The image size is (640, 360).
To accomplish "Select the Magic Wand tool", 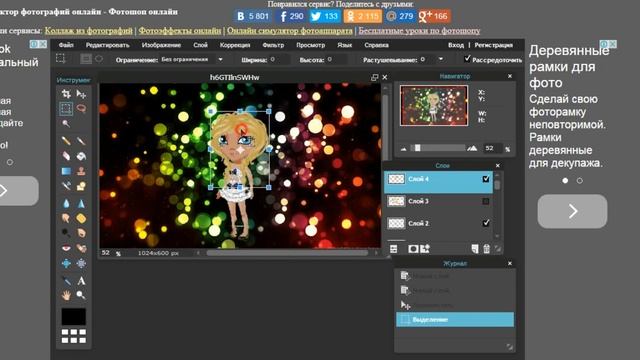I will (66, 123).
